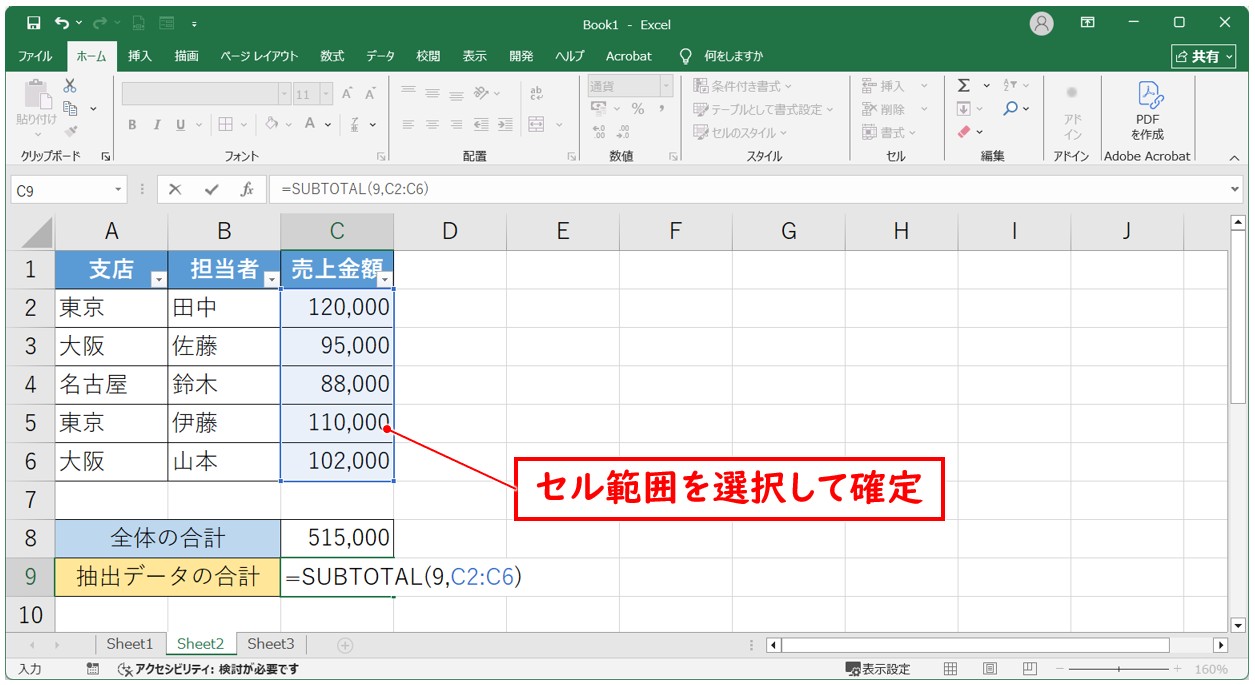
Task: Click the zoom slider in the status bar
Action: coord(1118,669)
